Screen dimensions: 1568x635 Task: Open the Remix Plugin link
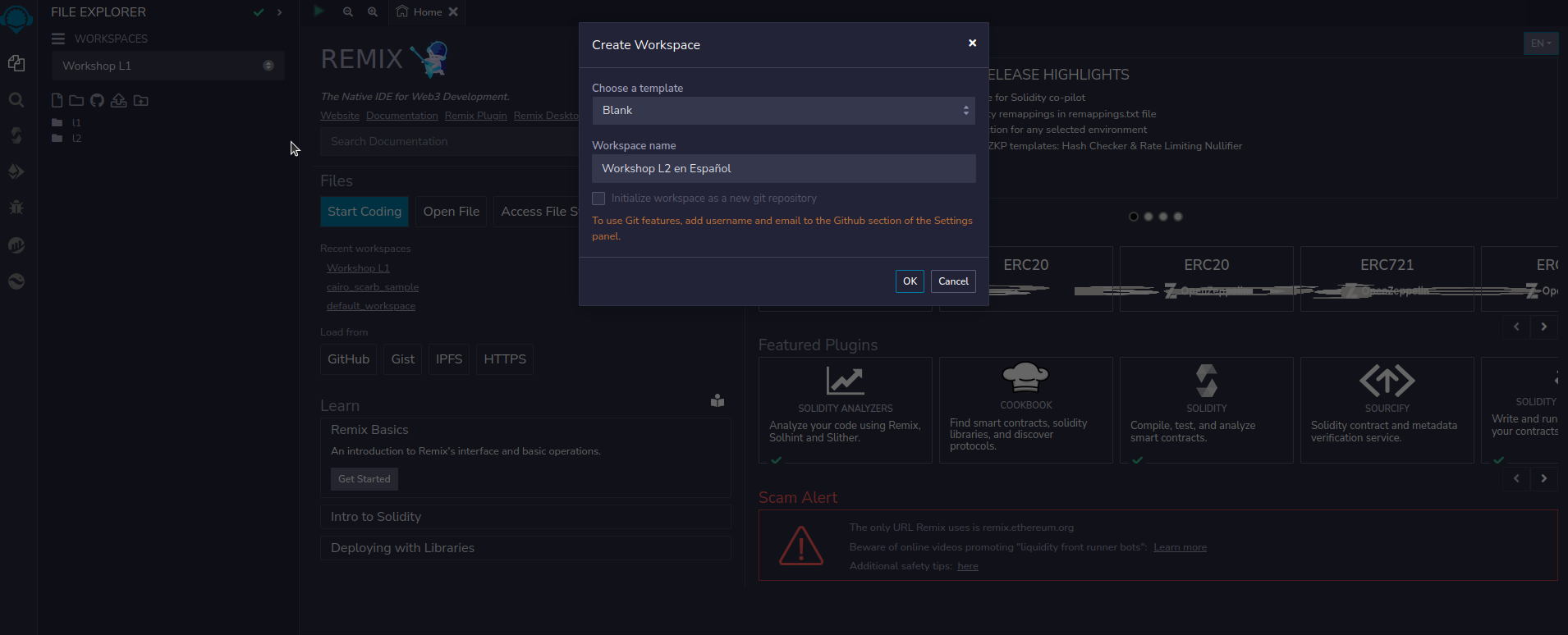tap(476, 116)
